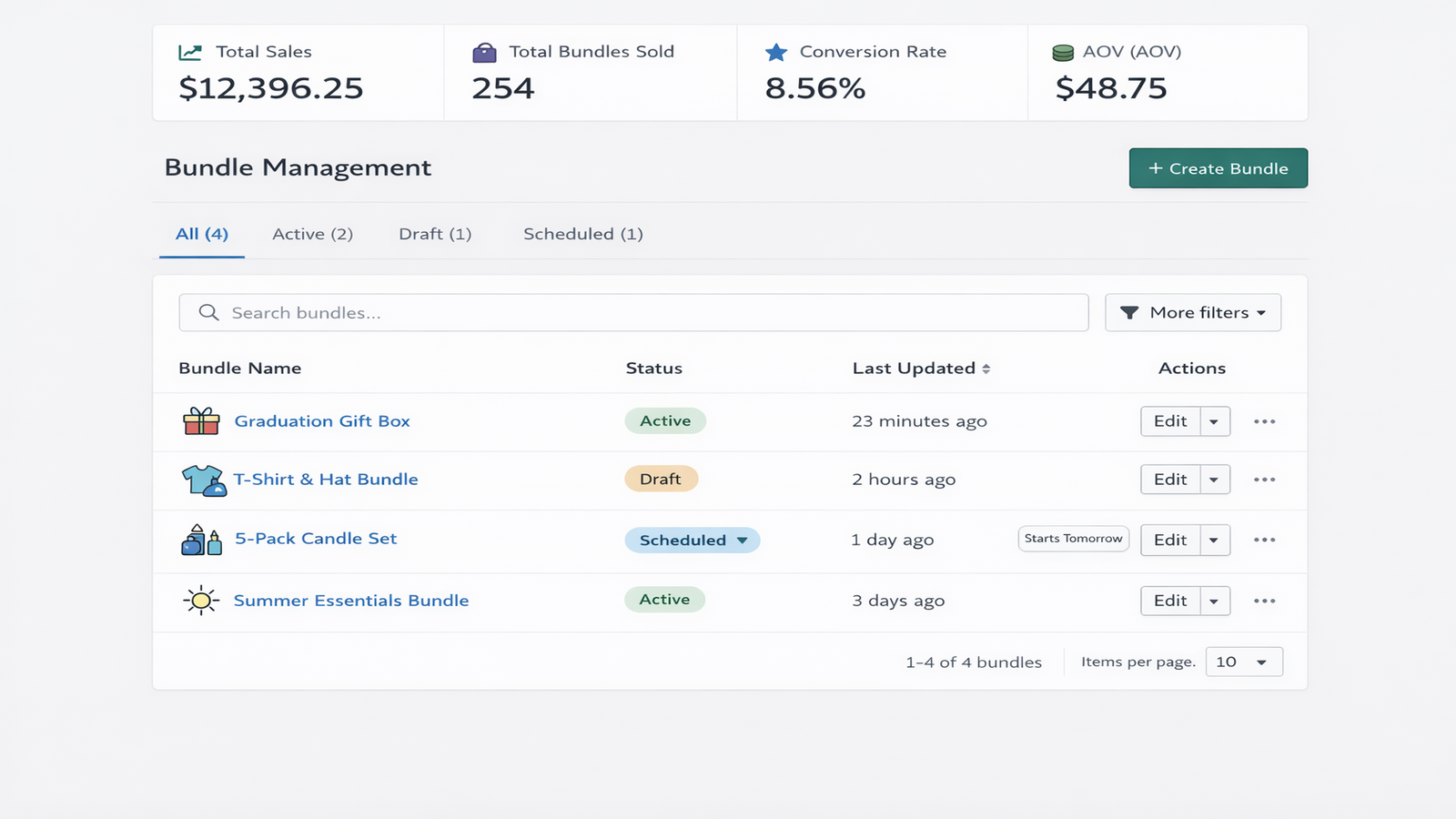Switch to the Active (2) tab
The height and width of the screenshot is (819, 1456).
pos(313,234)
